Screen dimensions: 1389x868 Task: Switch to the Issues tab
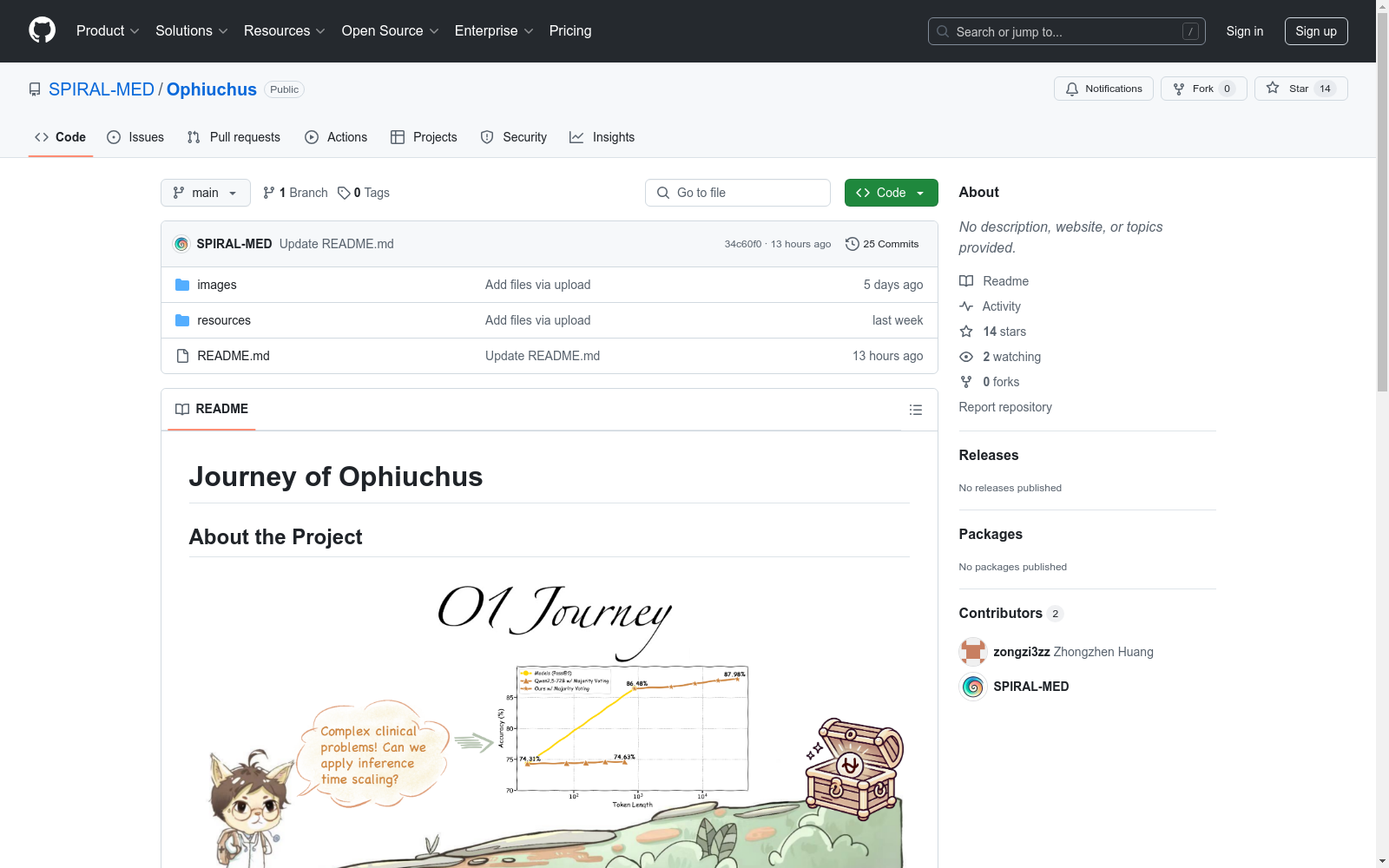135,137
